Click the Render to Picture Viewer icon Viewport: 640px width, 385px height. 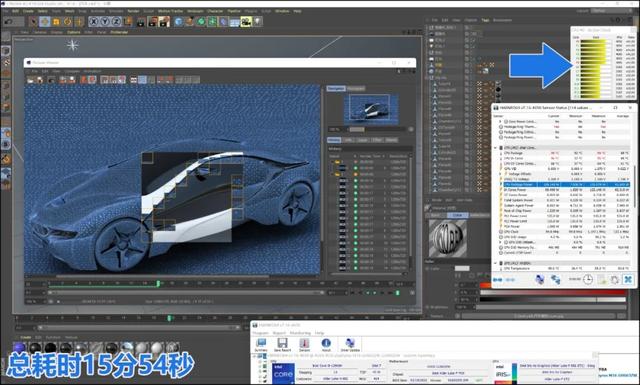pos(153,21)
